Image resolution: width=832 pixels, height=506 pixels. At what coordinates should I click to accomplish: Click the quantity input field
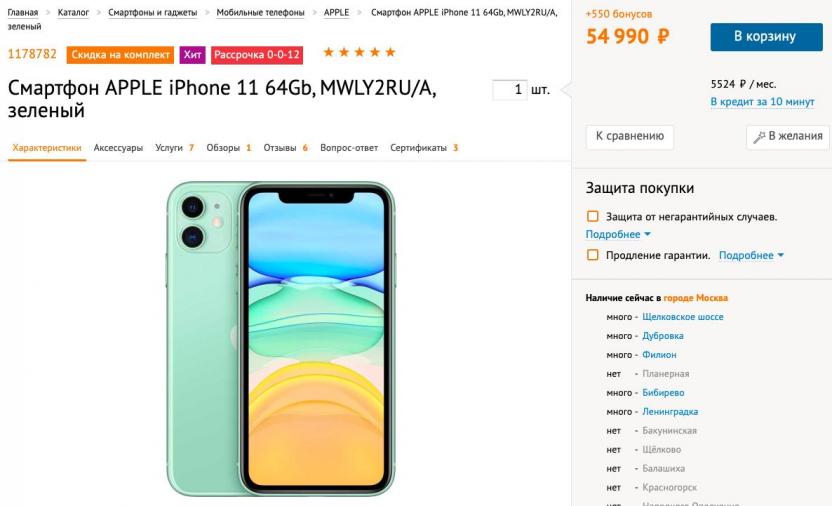pyautogui.click(x=509, y=90)
